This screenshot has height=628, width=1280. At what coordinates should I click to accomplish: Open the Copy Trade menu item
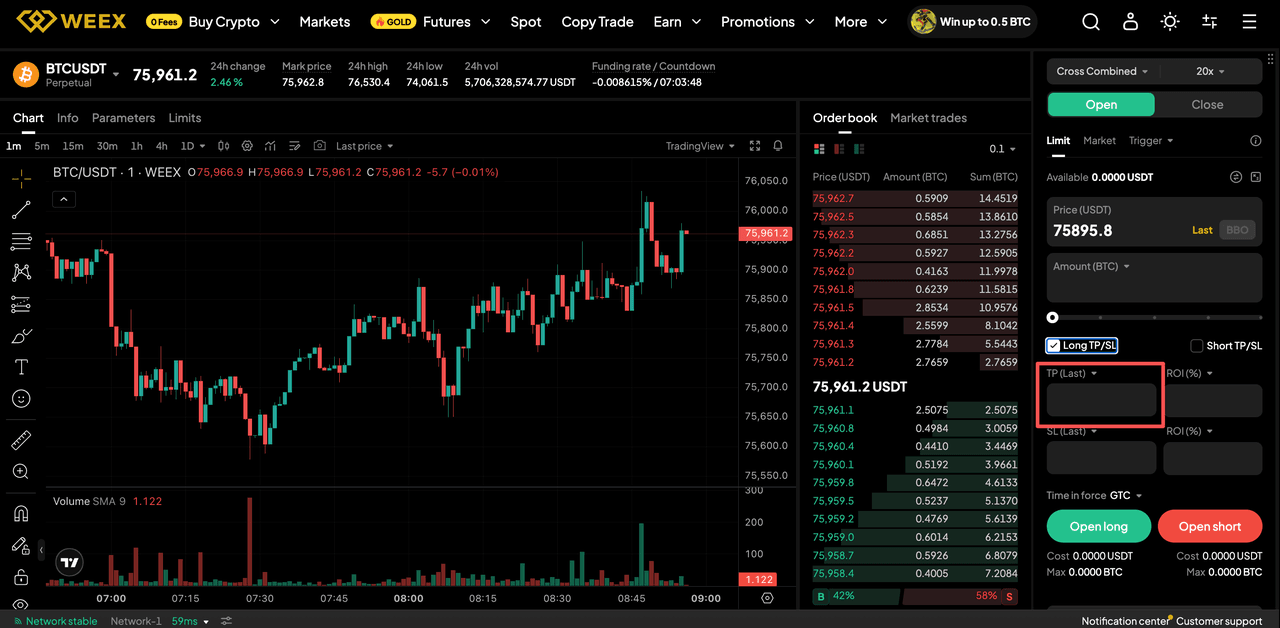point(597,21)
